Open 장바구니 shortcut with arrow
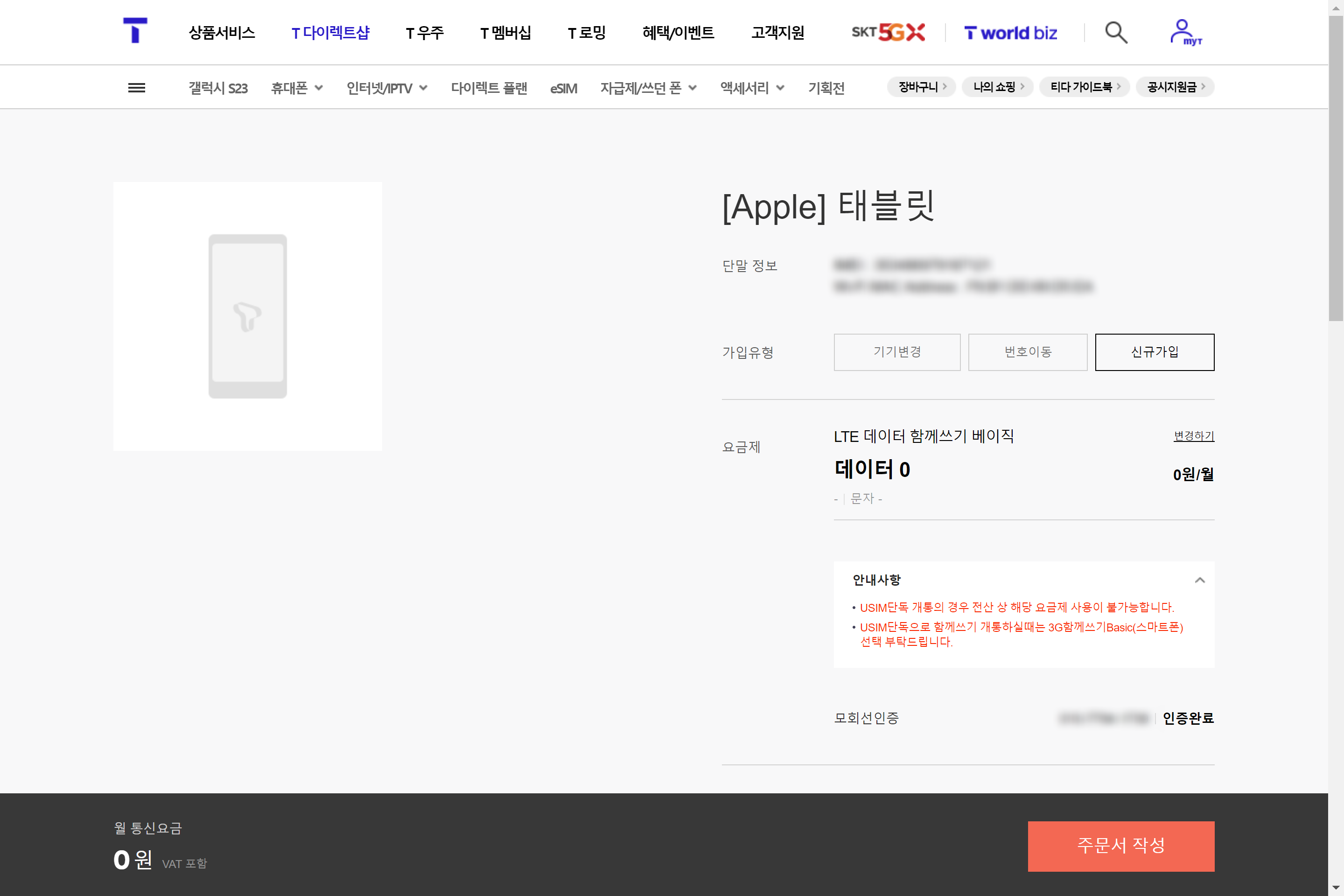1344x896 pixels. pyautogui.click(x=922, y=87)
